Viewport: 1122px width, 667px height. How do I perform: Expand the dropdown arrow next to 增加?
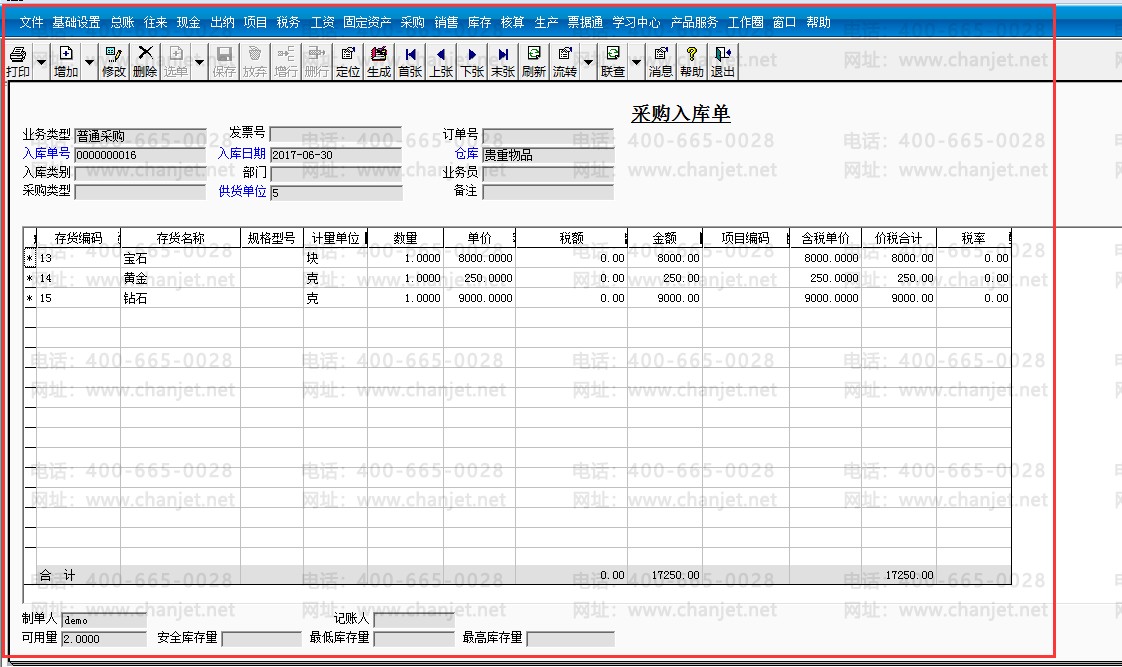[x=90, y=62]
